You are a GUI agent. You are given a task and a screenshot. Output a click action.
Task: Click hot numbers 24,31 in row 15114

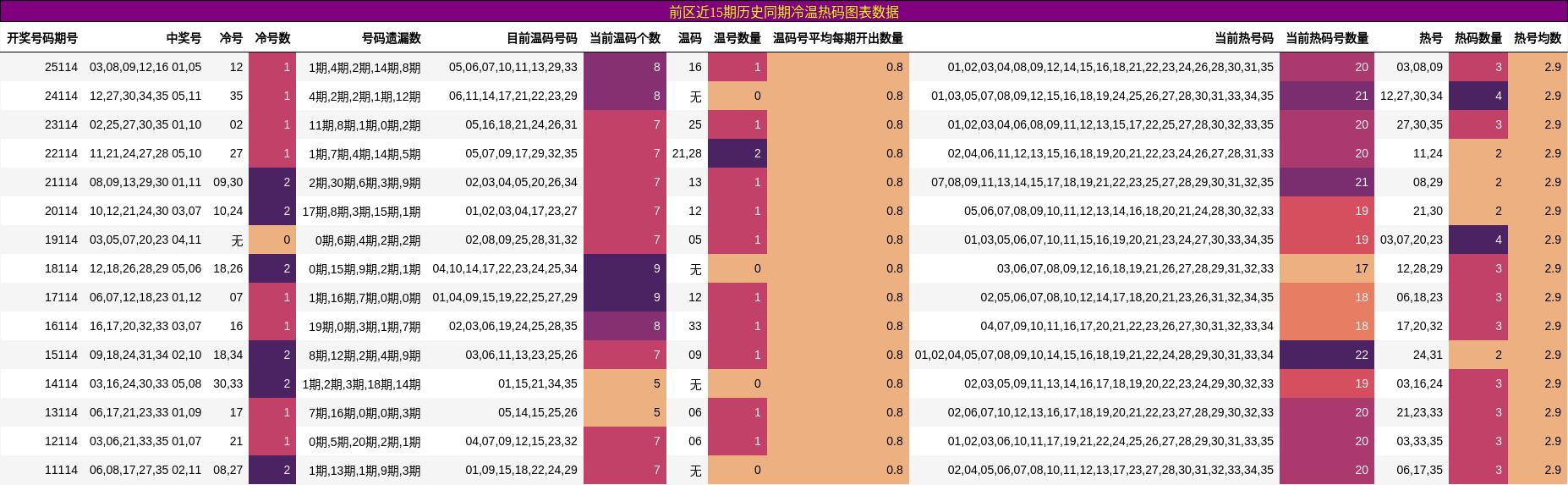point(1428,355)
